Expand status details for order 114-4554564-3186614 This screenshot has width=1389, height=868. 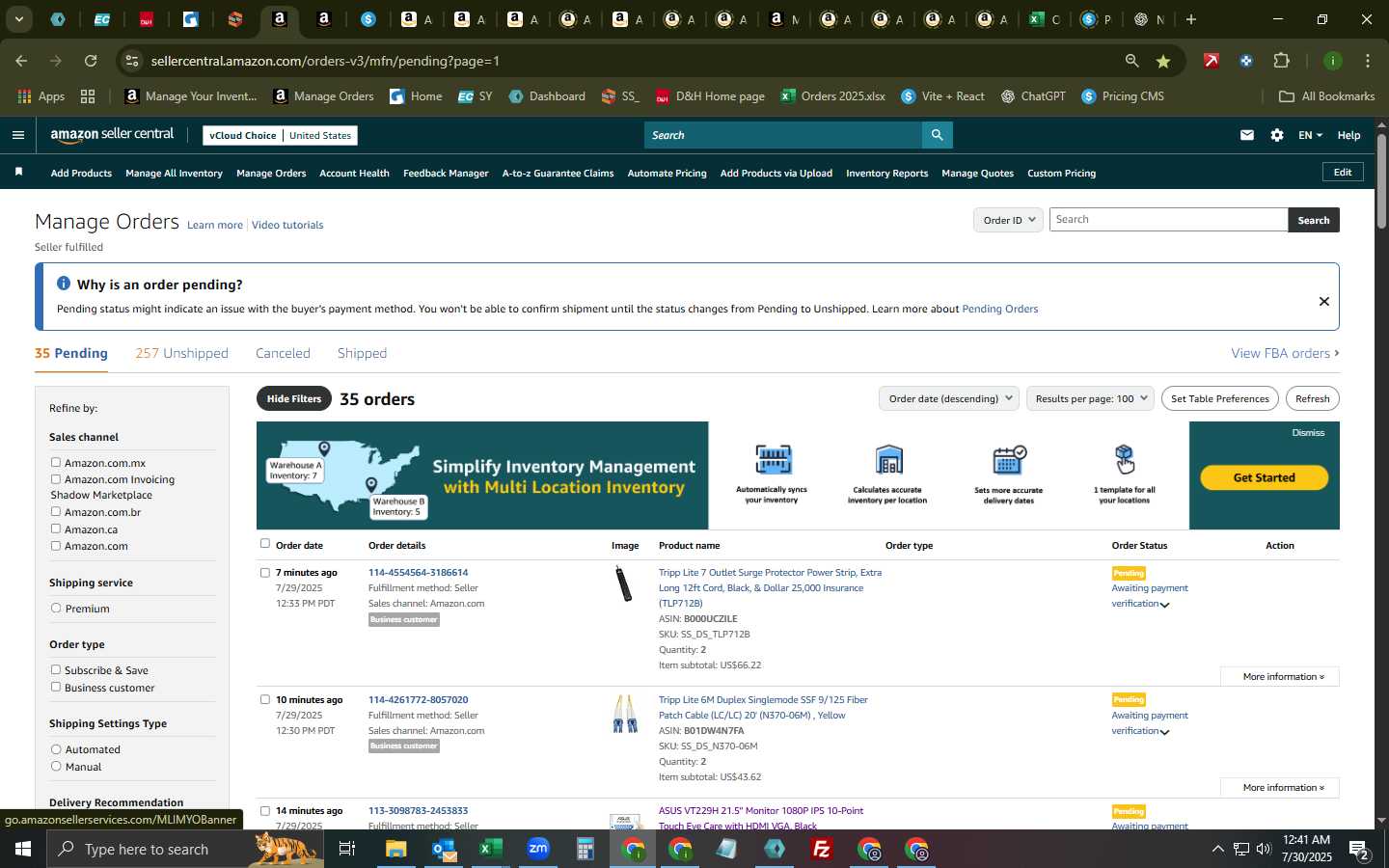pyautogui.click(x=1165, y=605)
